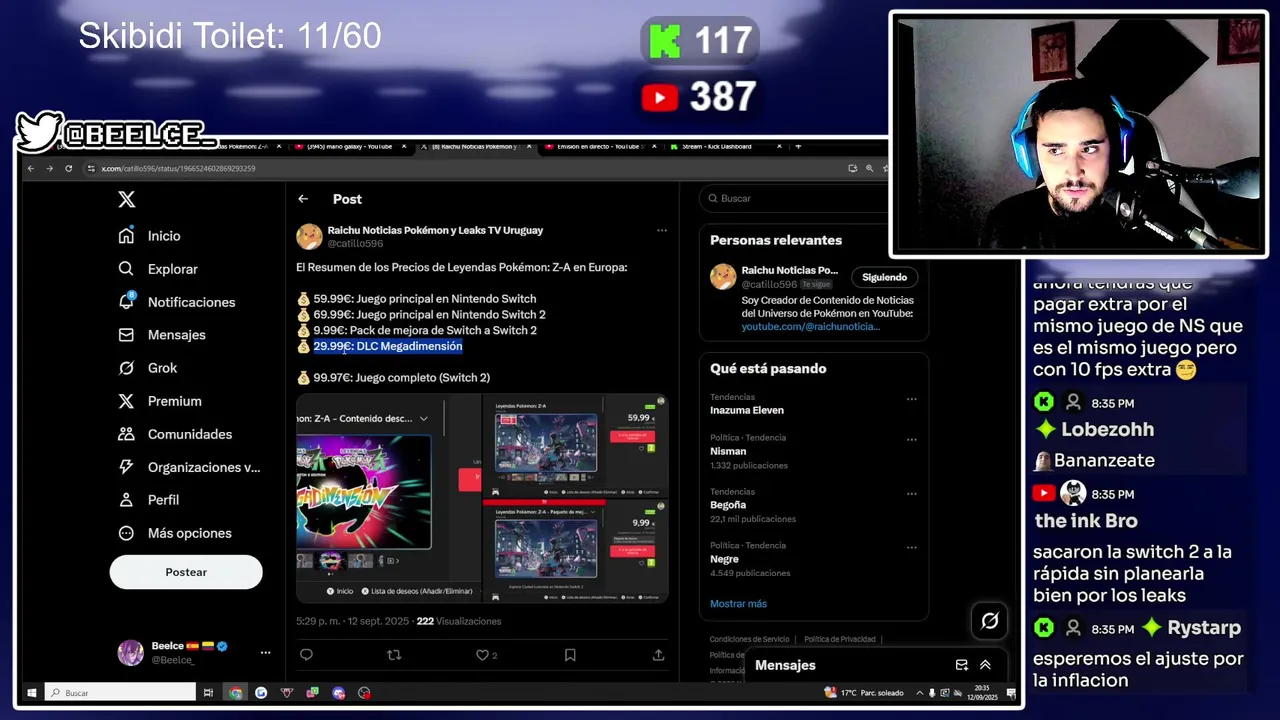Open Condiciones de Servicio link
The height and width of the screenshot is (720, 1280).
tap(749, 639)
